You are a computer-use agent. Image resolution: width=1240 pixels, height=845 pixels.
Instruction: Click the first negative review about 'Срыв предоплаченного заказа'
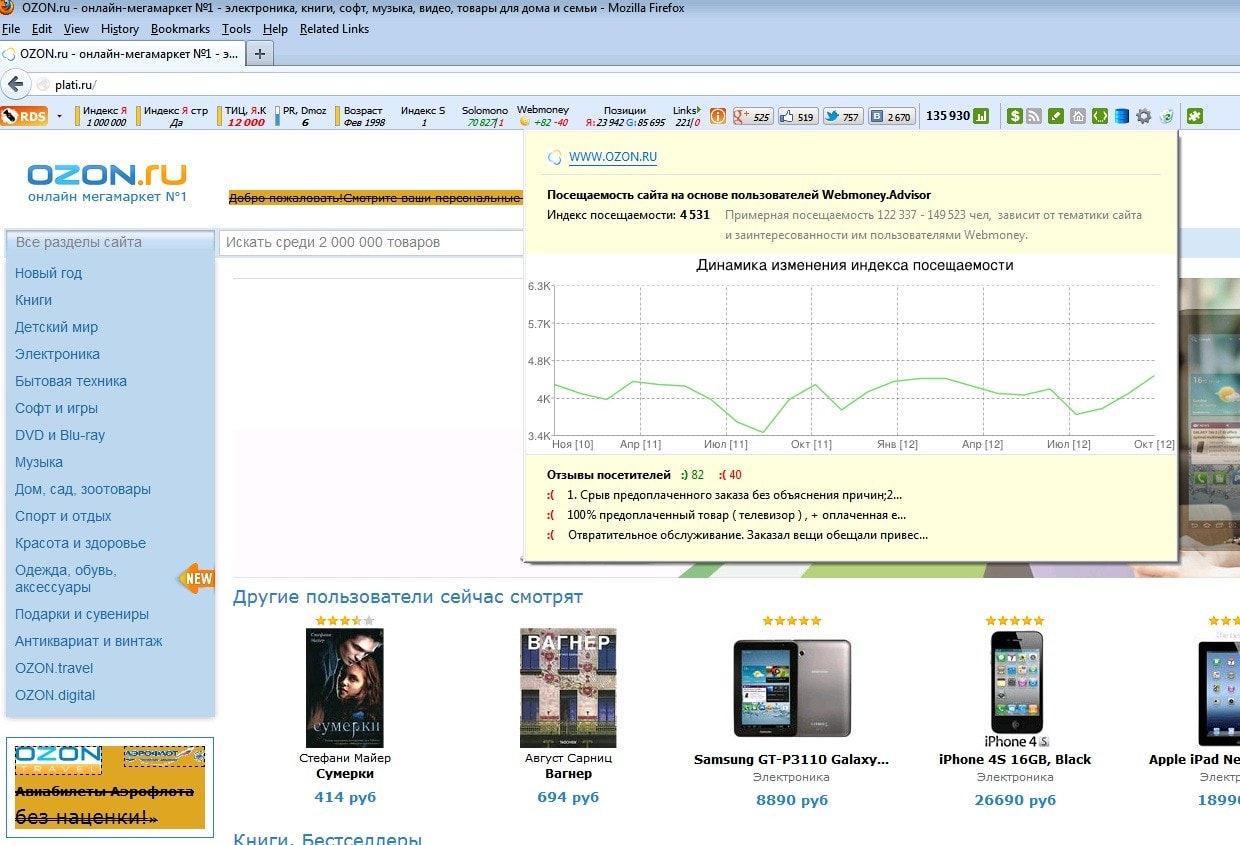pyautogui.click(x=734, y=494)
